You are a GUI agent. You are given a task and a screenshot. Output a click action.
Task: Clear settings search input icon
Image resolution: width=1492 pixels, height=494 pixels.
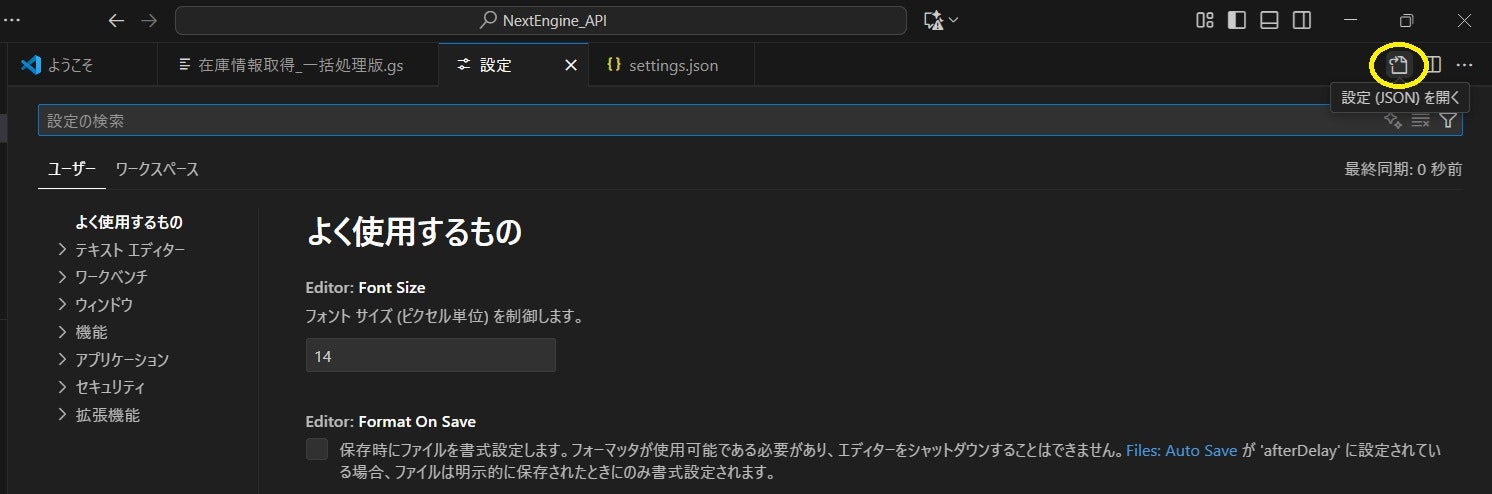(1420, 120)
